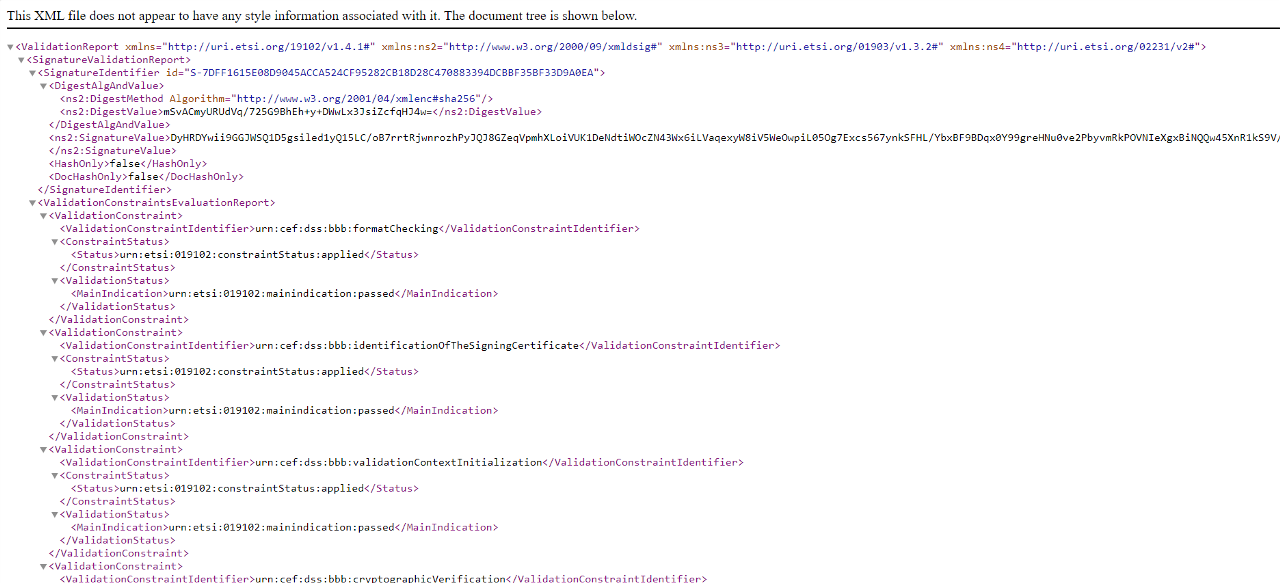Collapse ConstraintStatus under the validationContextInitialization constraint
Image resolution: width=1280 pixels, height=583 pixels.
pyautogui.click(x=55, y=476)
